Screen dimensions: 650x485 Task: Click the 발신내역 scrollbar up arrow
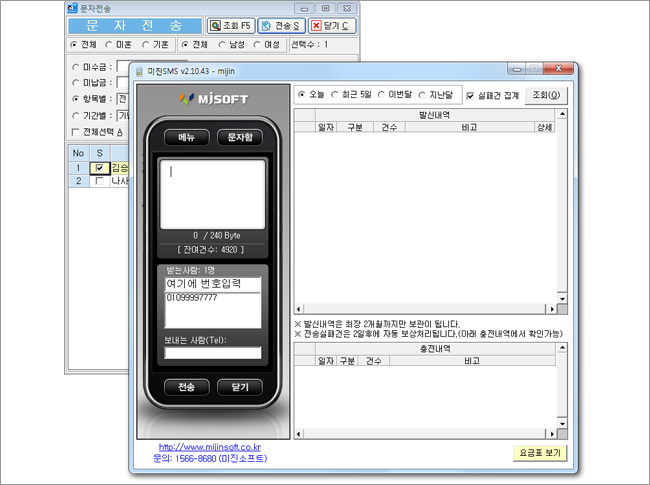[561, 115]
